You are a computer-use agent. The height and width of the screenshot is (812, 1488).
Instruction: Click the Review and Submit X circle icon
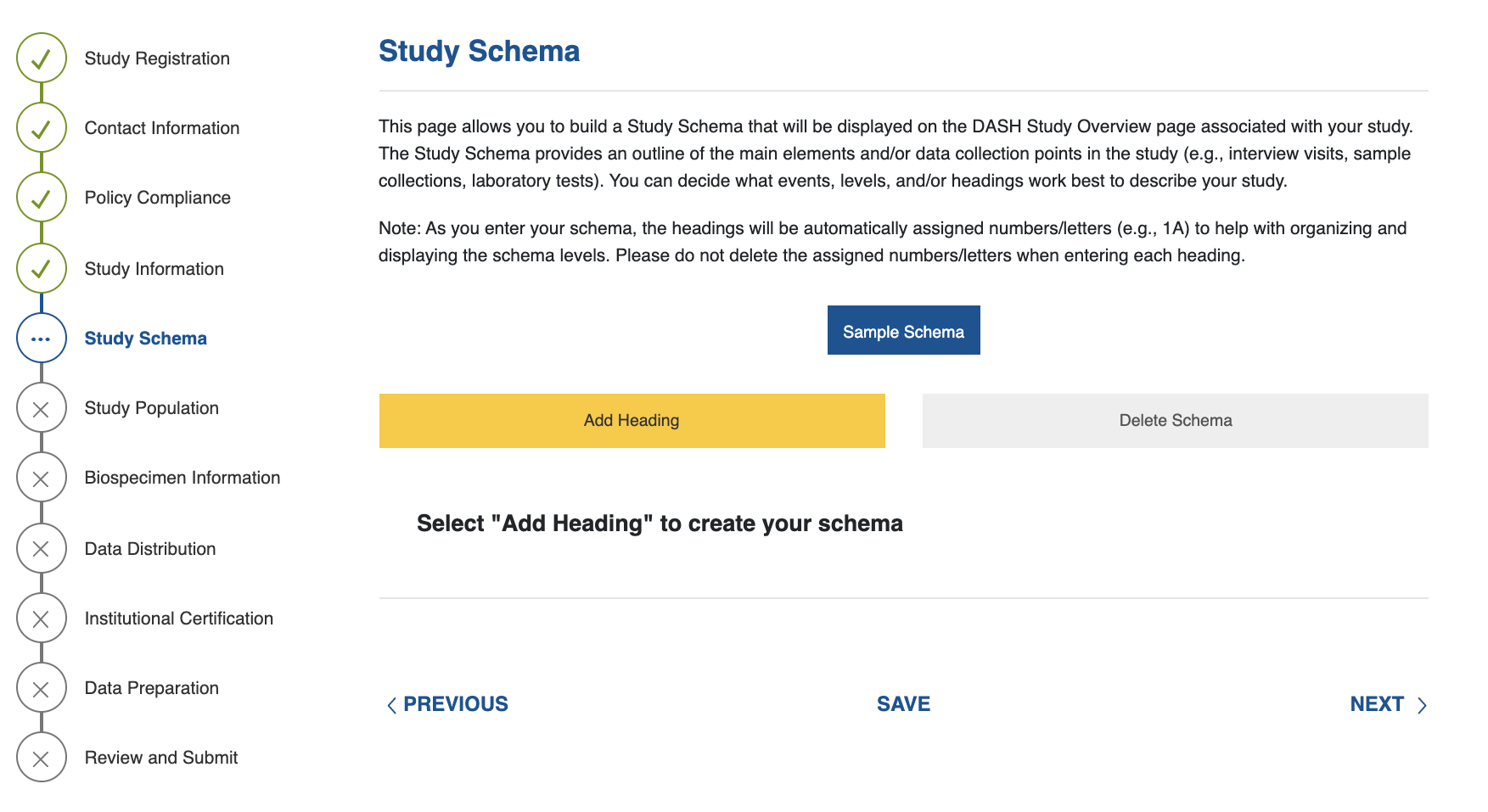click(x=41, y=758)
